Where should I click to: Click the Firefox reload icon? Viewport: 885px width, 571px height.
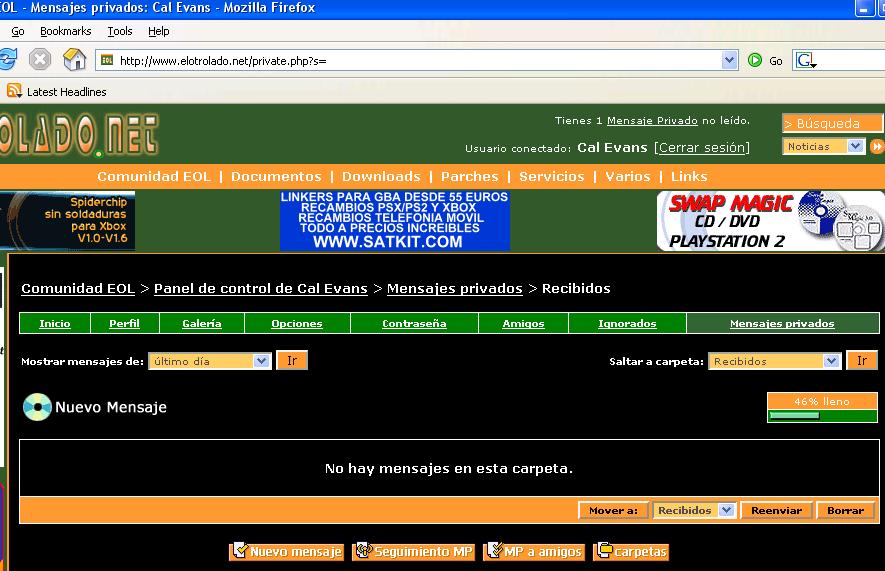tap(7, 59)
